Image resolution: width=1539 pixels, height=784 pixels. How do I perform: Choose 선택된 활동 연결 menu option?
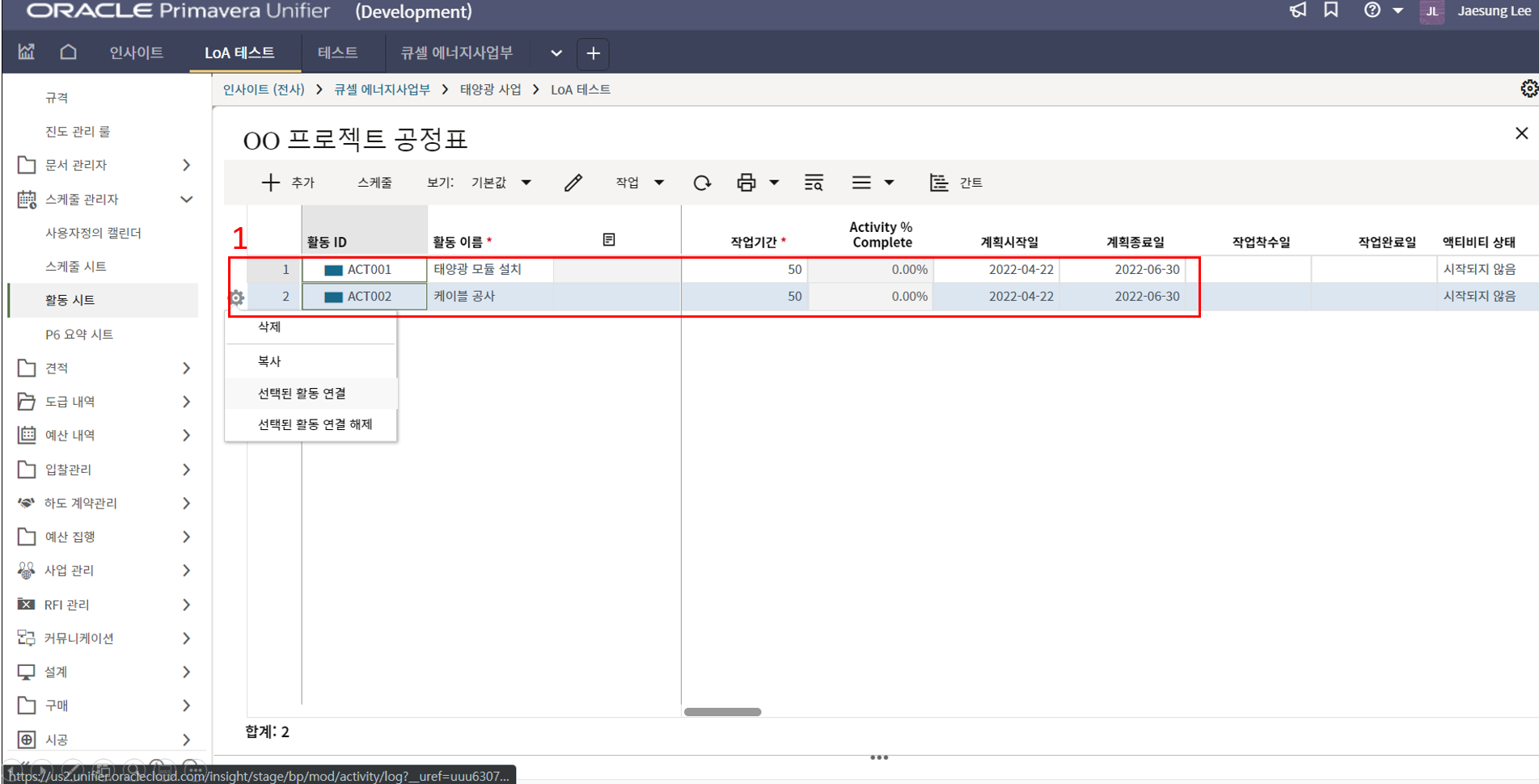pyautogui.click(x=302, y=394)
